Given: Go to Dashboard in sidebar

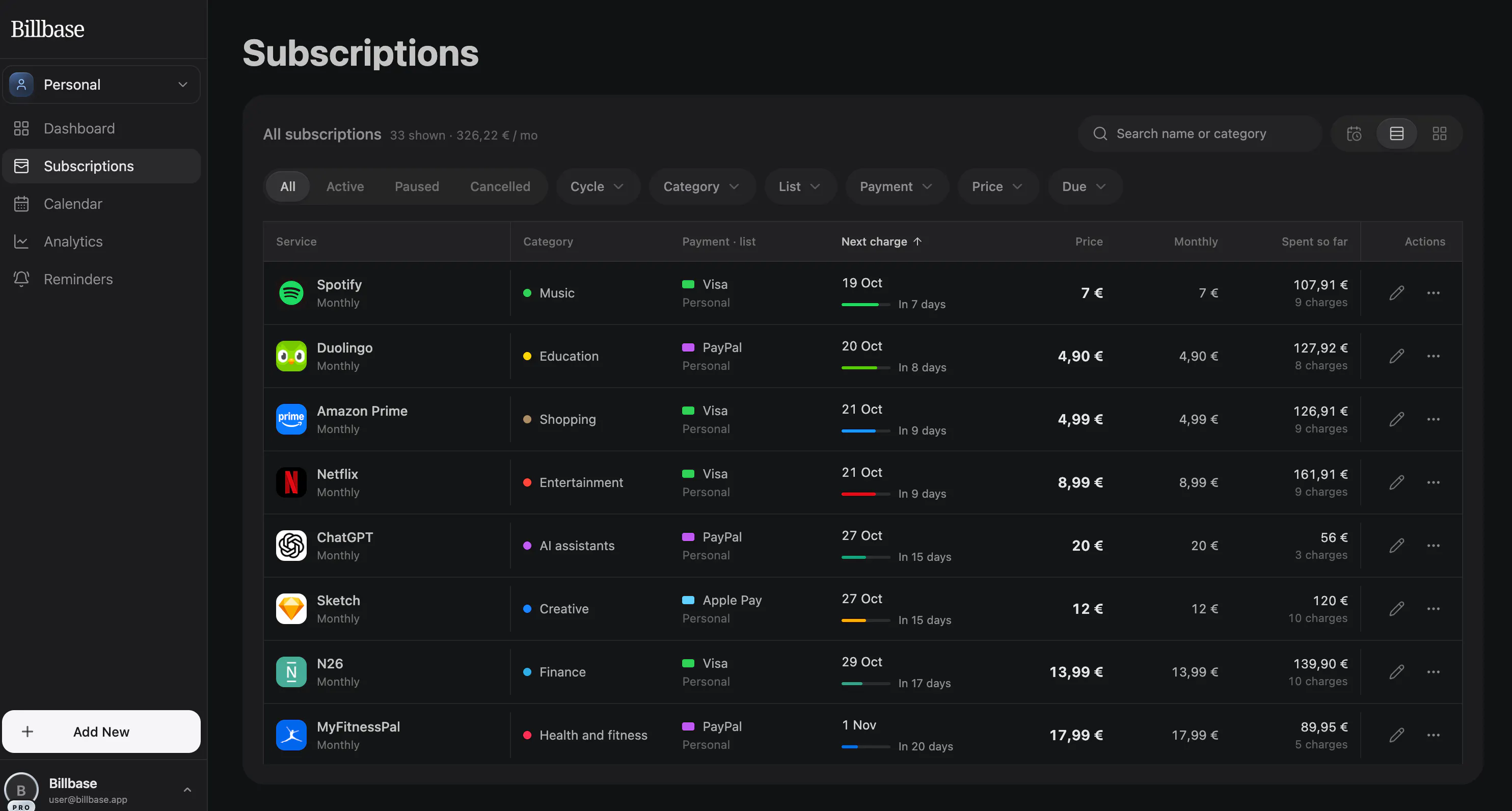Looking at the screenshot, I should 101,128.
